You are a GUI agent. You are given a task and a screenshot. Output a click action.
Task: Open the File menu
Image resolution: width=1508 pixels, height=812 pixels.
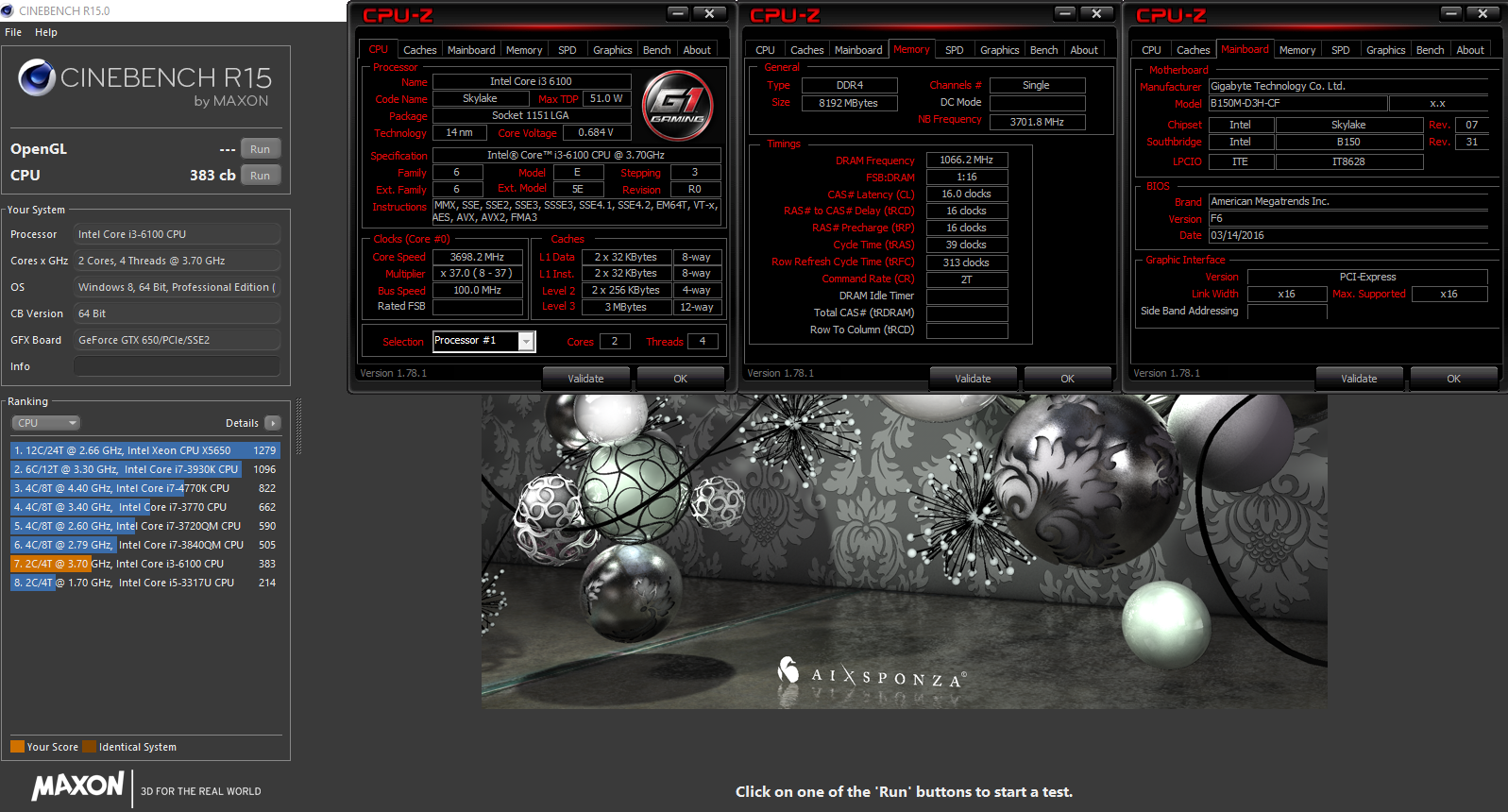(x=13, y=32)
